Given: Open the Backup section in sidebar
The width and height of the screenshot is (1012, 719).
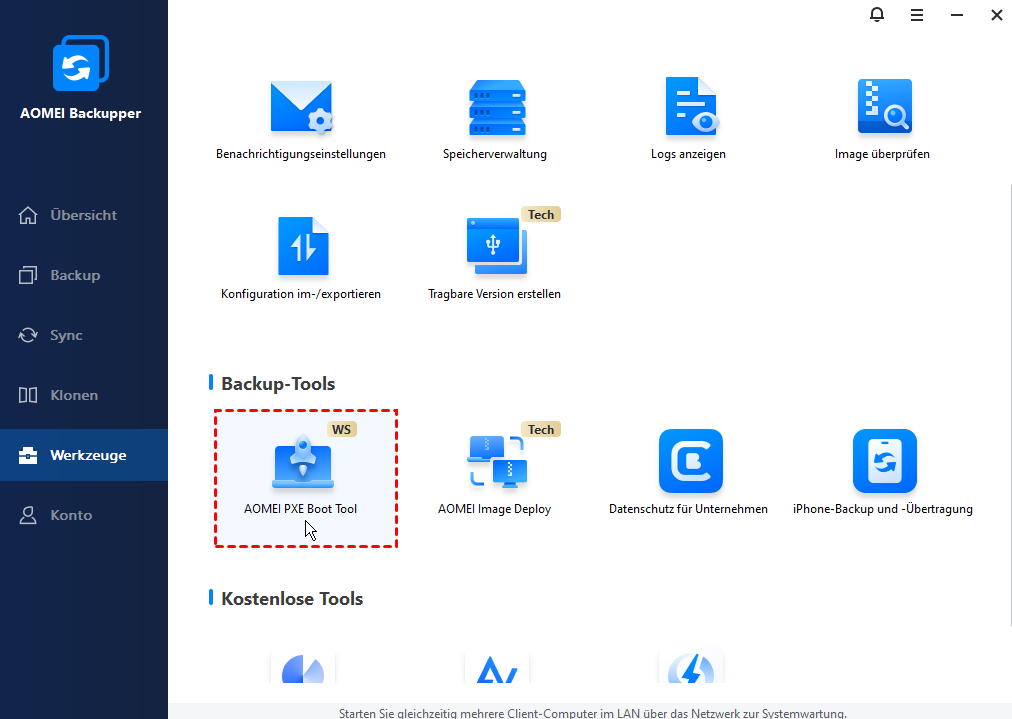Looking at the screenshot, I should [x=84, y=275].
